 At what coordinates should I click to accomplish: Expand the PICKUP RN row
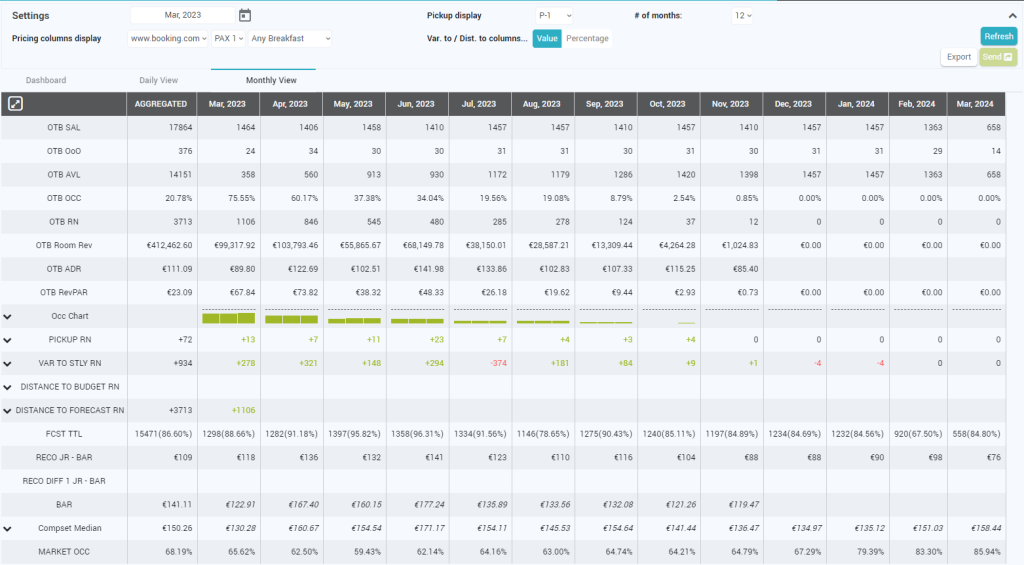pyautogui.click(x=7, y=340)
